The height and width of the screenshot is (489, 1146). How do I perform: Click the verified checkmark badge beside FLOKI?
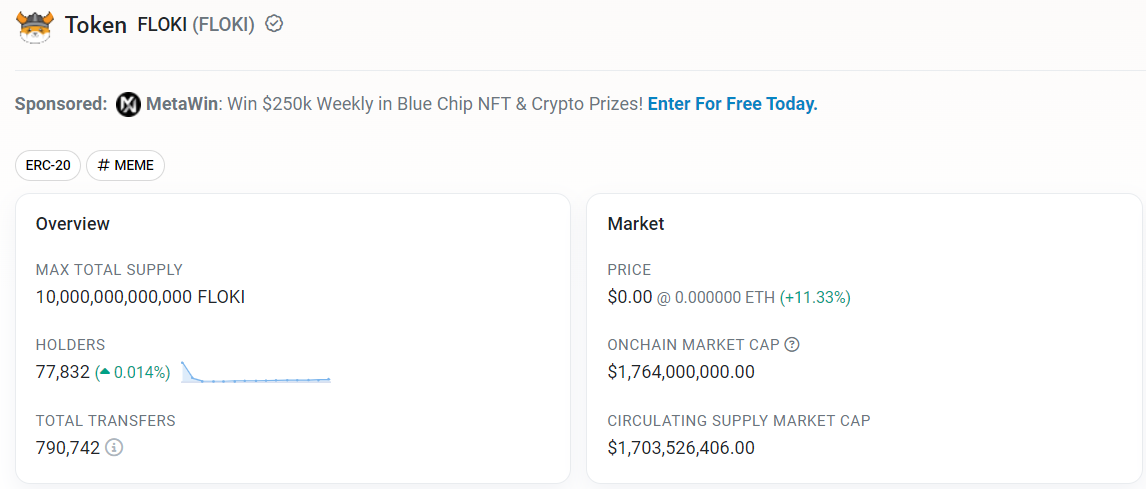tap(274, 24)
